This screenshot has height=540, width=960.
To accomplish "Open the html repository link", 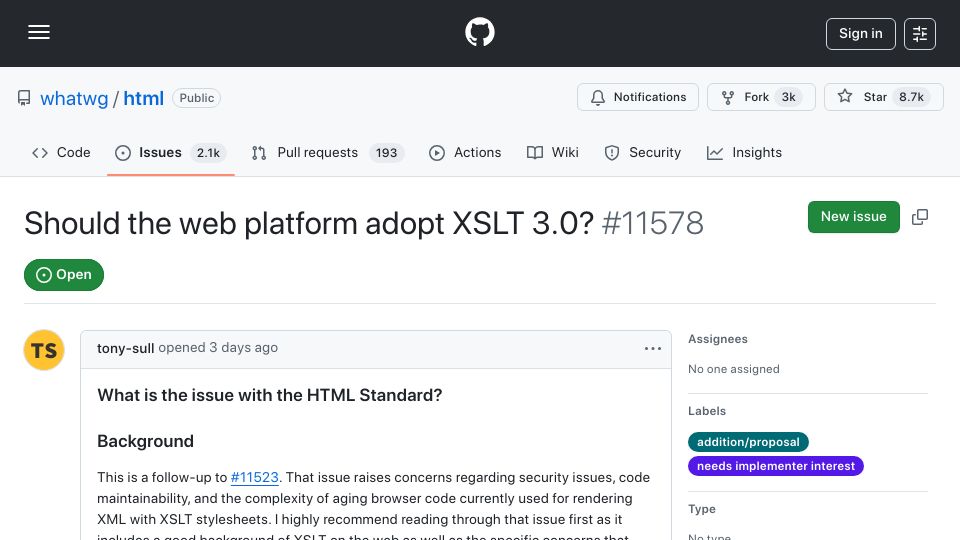I will click(143, 99).
